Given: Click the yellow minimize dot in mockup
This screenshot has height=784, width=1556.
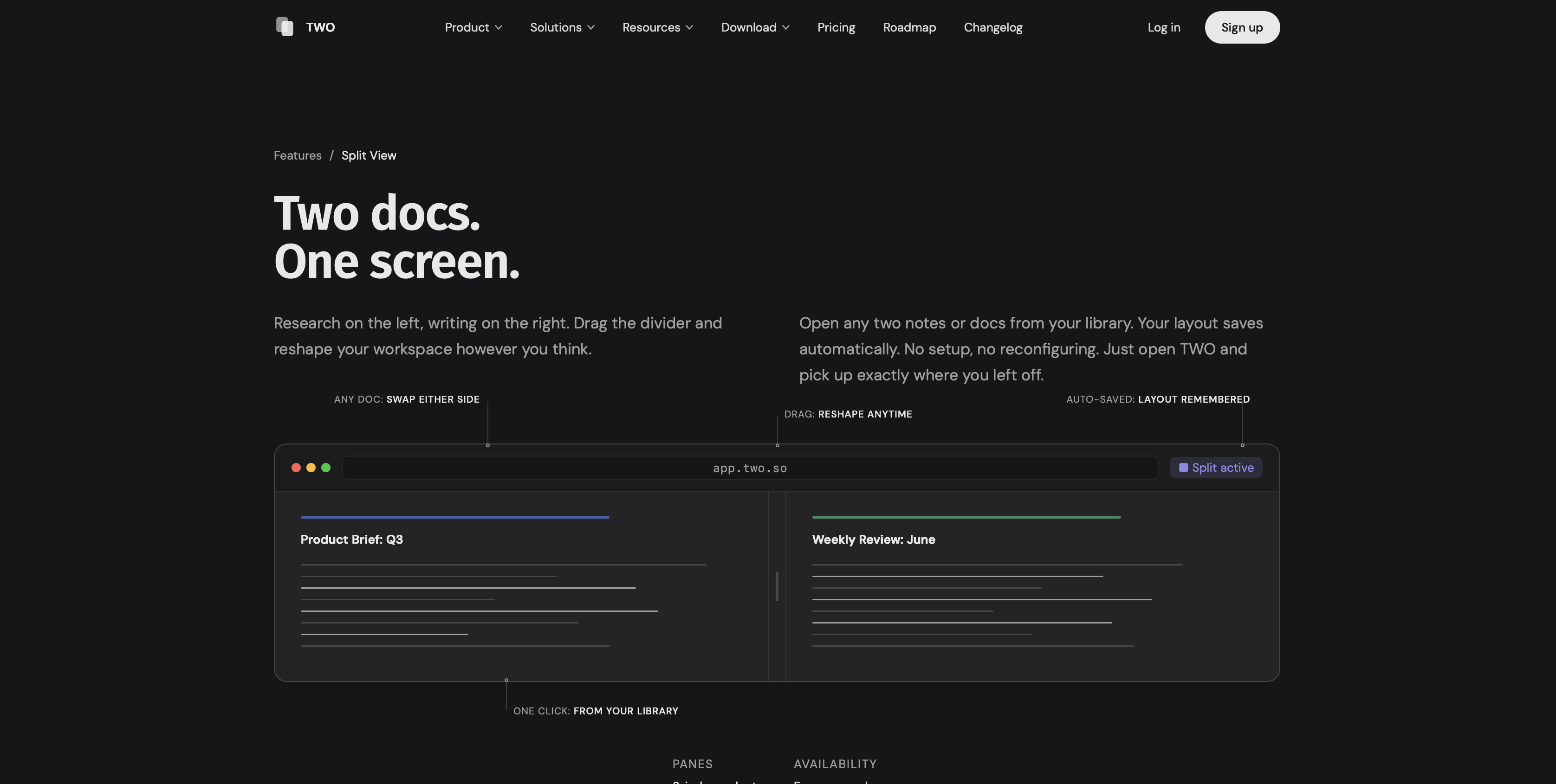Looking at the screenshot, I should click(x=311, y=468).
